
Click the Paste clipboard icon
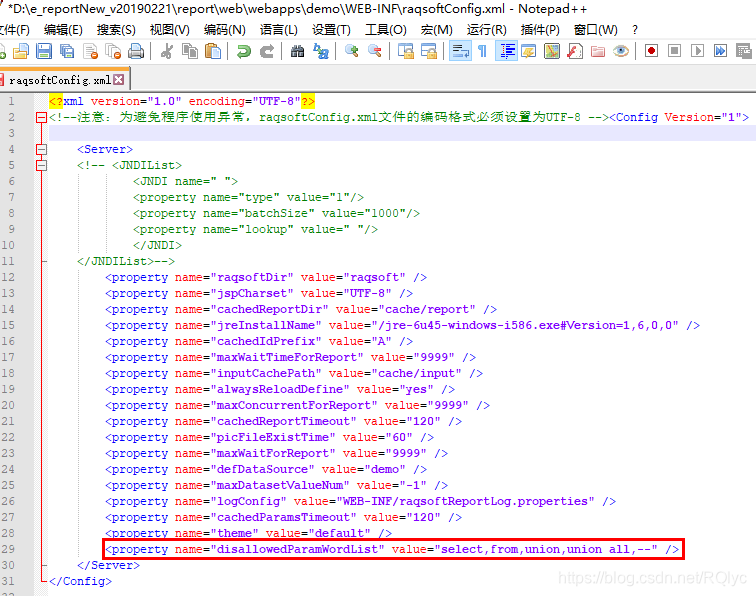(x=213, y=51)
